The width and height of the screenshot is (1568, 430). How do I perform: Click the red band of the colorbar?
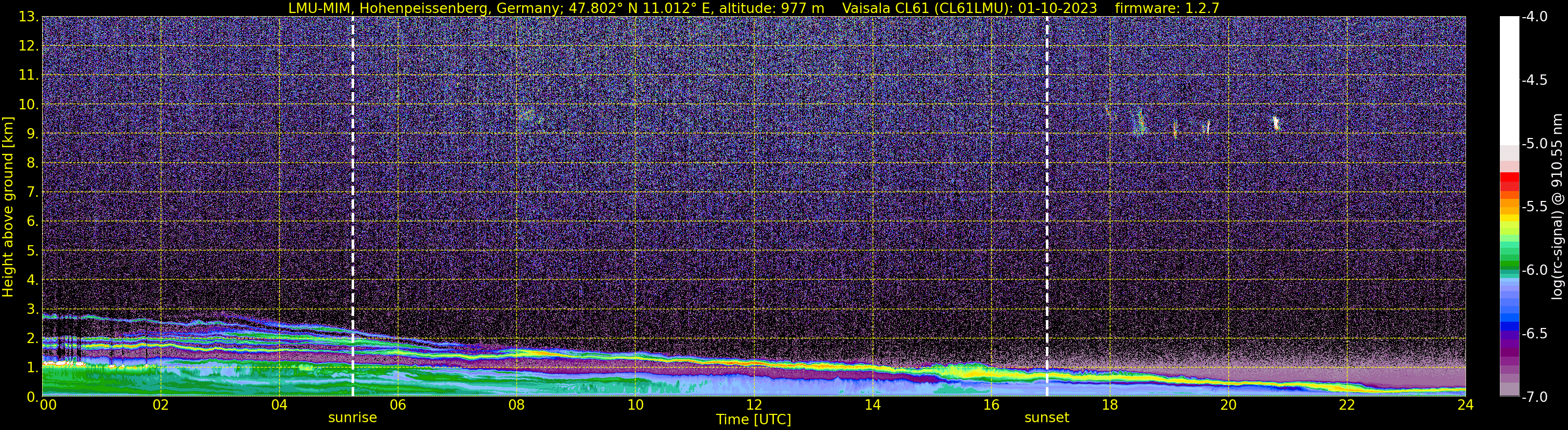tap(1510, 182)
